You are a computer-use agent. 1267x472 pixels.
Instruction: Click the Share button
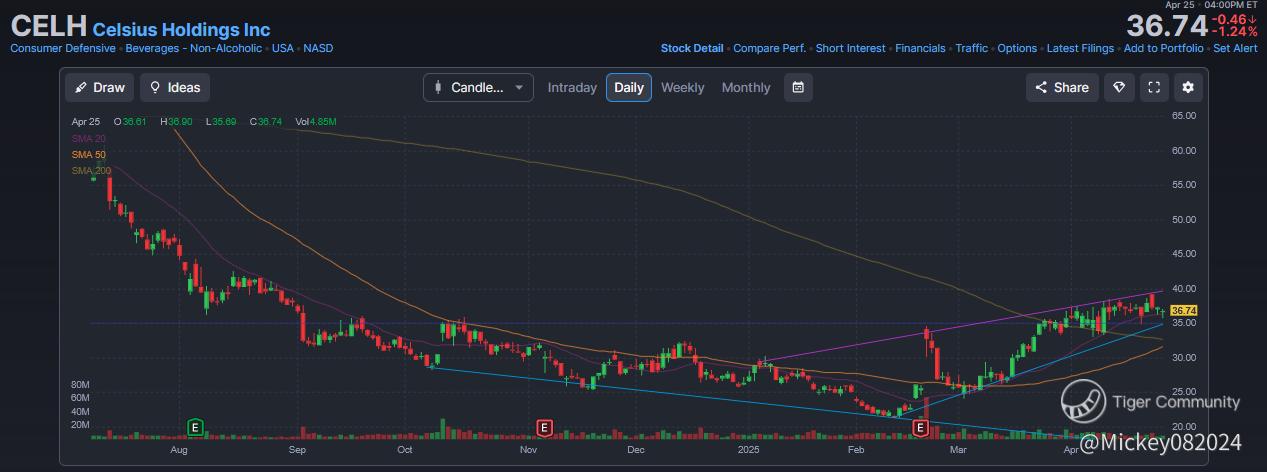coord(1062,87)
